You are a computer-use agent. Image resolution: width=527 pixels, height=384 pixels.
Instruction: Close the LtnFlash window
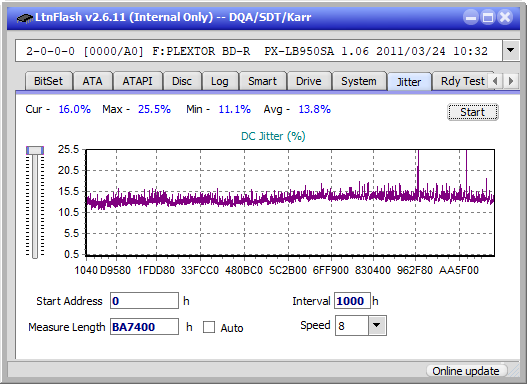505,17
